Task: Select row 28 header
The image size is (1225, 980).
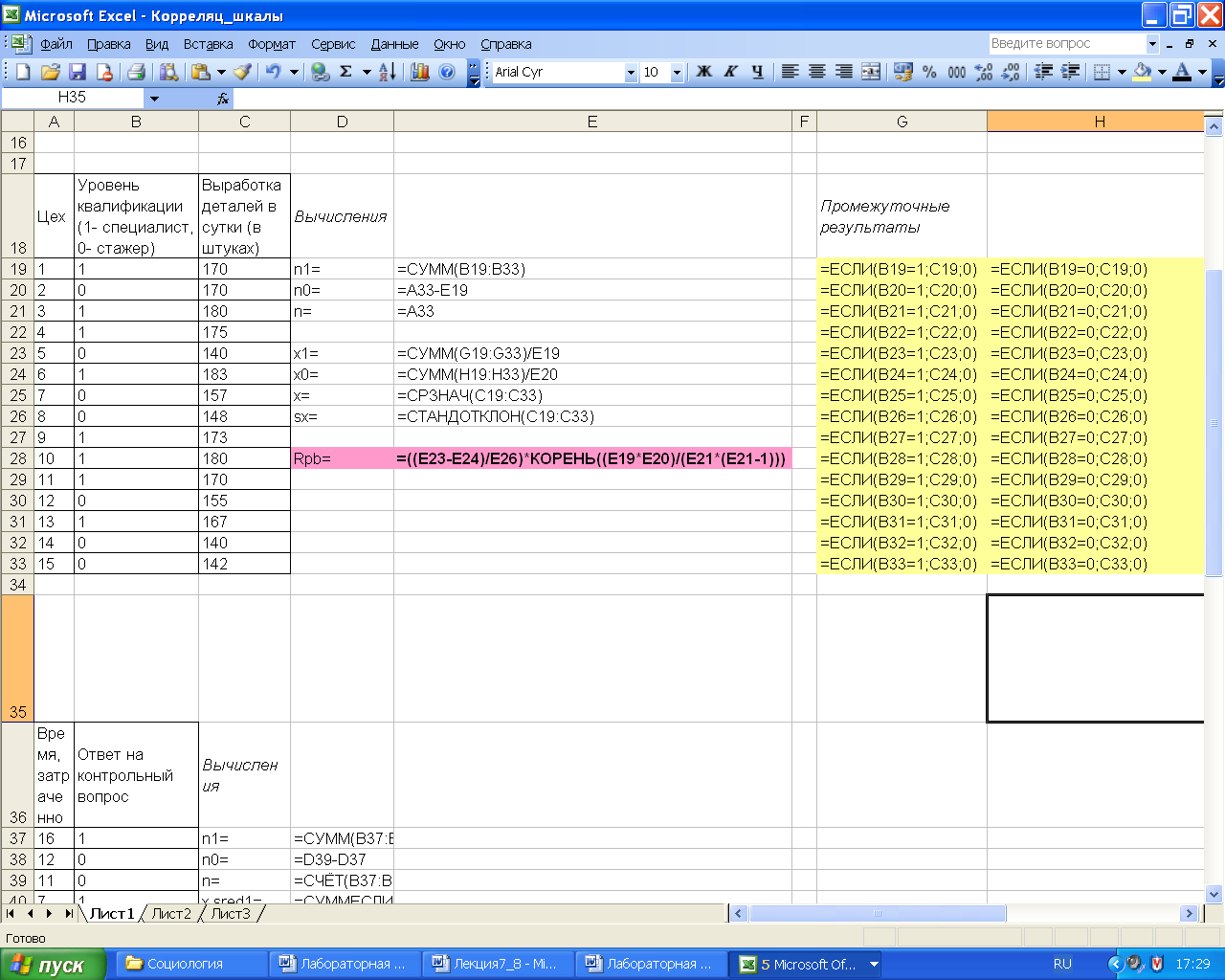Action: 18,458
